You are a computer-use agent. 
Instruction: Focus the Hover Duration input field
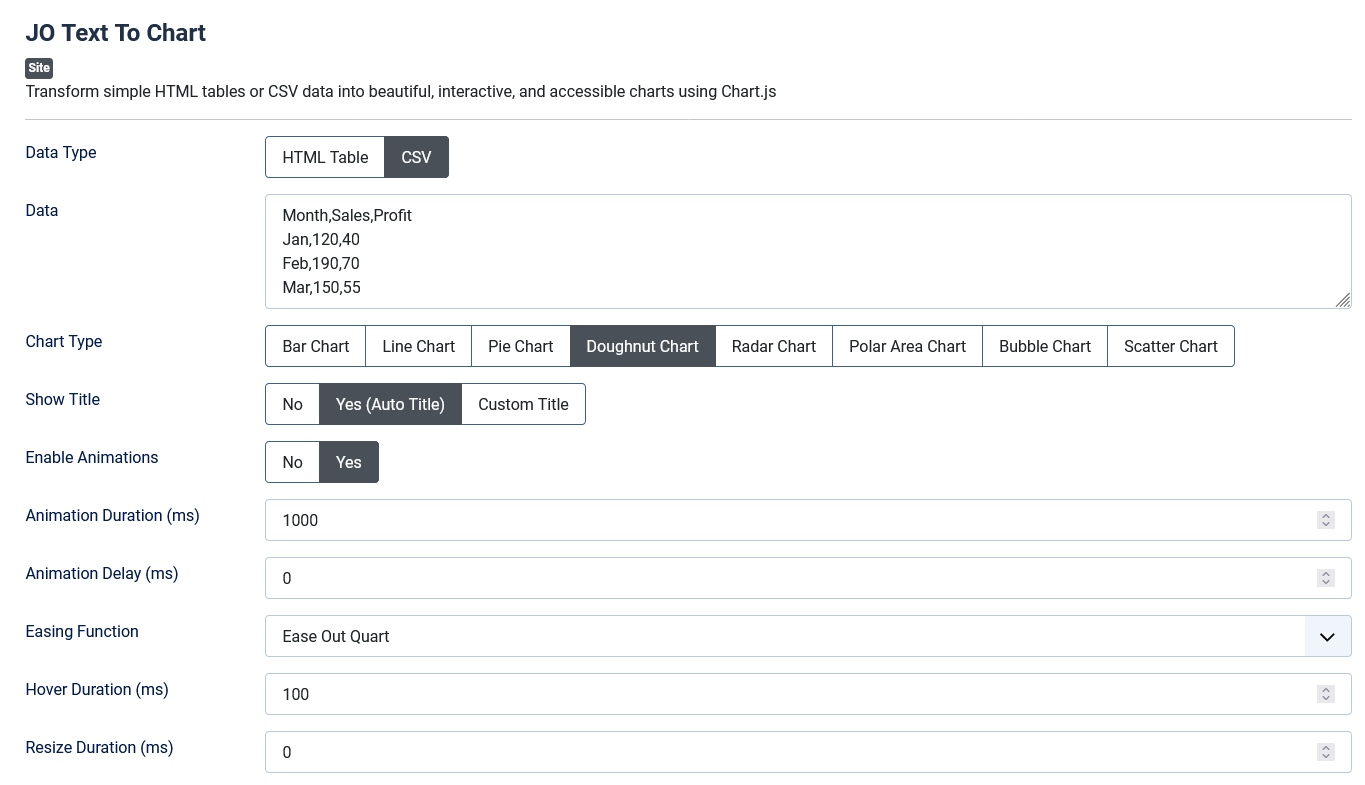click(780, 694)
